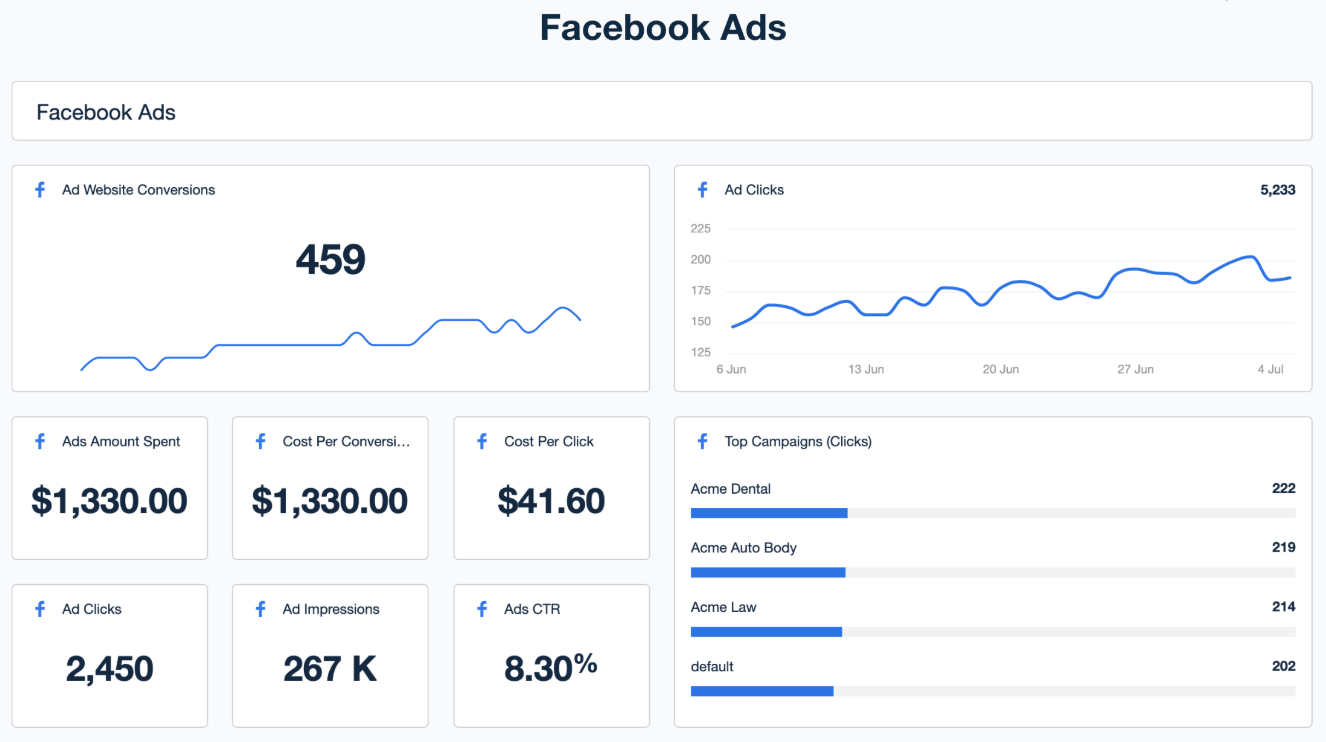Open the Facebook Ads section header bar
This screenshot has height=742, width=1326.
click(661, 112)
